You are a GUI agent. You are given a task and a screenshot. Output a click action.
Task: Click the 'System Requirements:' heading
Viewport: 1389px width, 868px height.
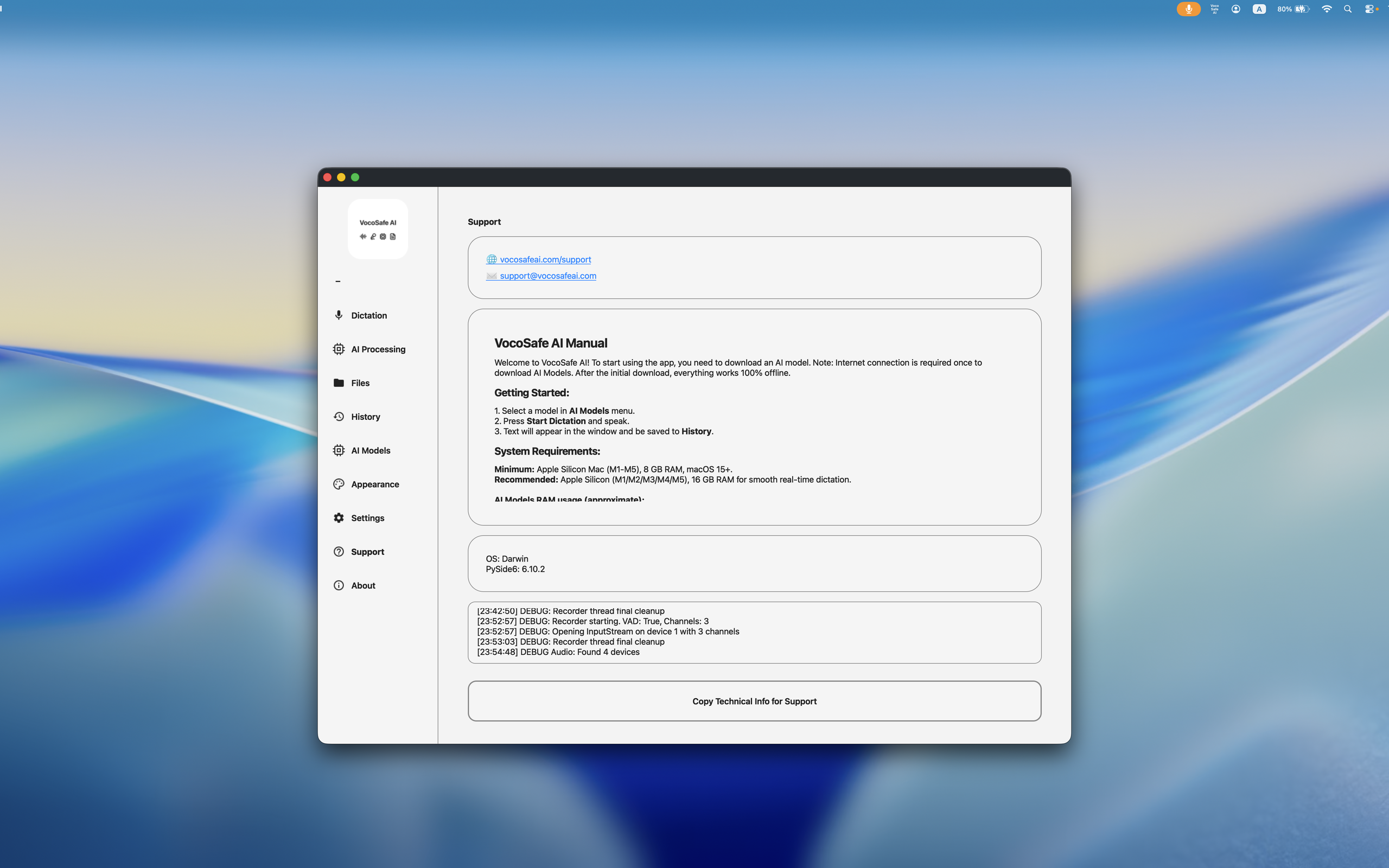coord(547,451)
